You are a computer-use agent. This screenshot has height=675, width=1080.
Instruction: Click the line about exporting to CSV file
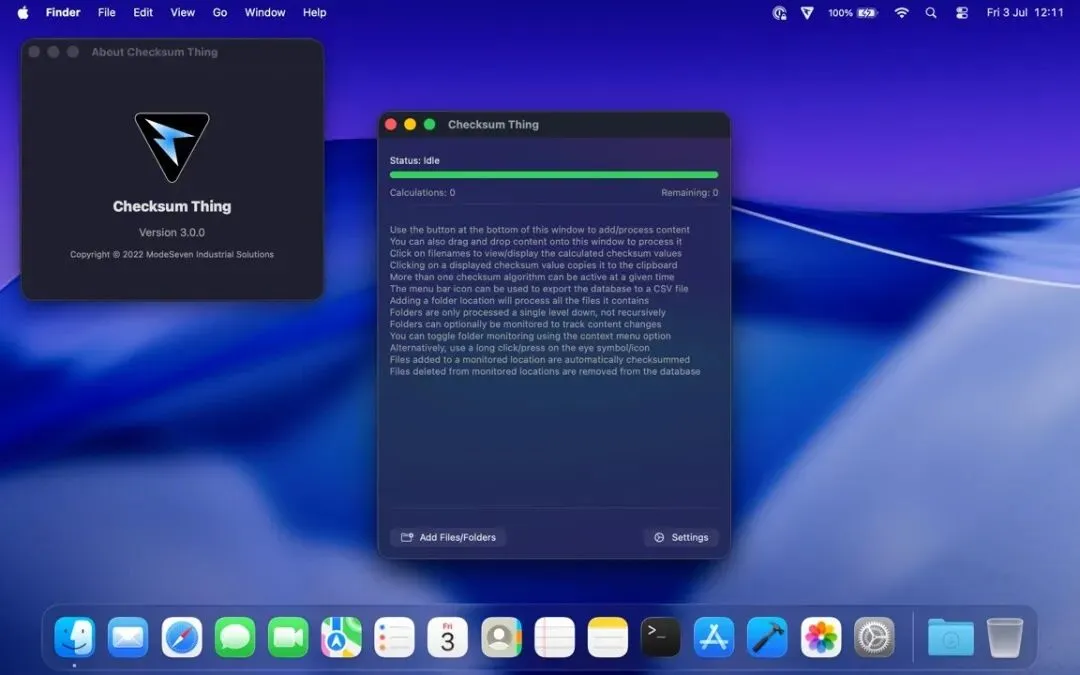pyautogui.click(x=539, y=289)
